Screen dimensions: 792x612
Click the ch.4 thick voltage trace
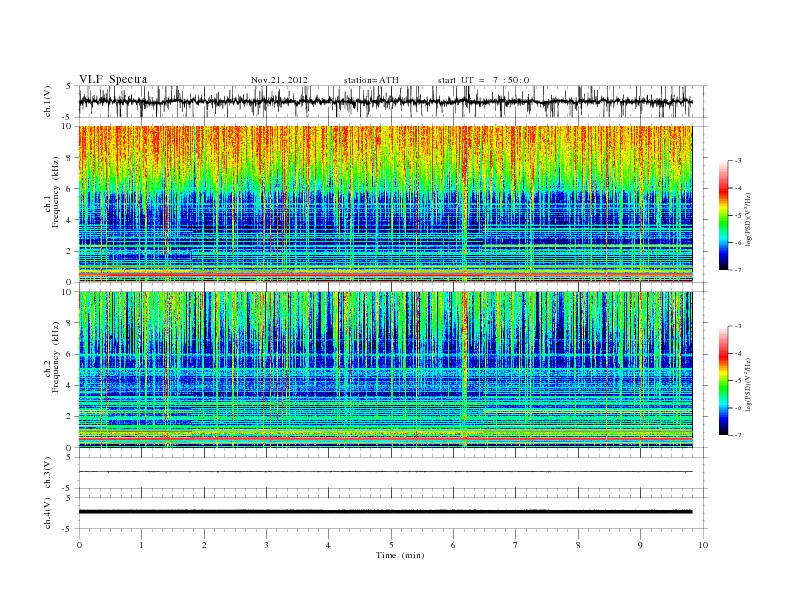385,512
